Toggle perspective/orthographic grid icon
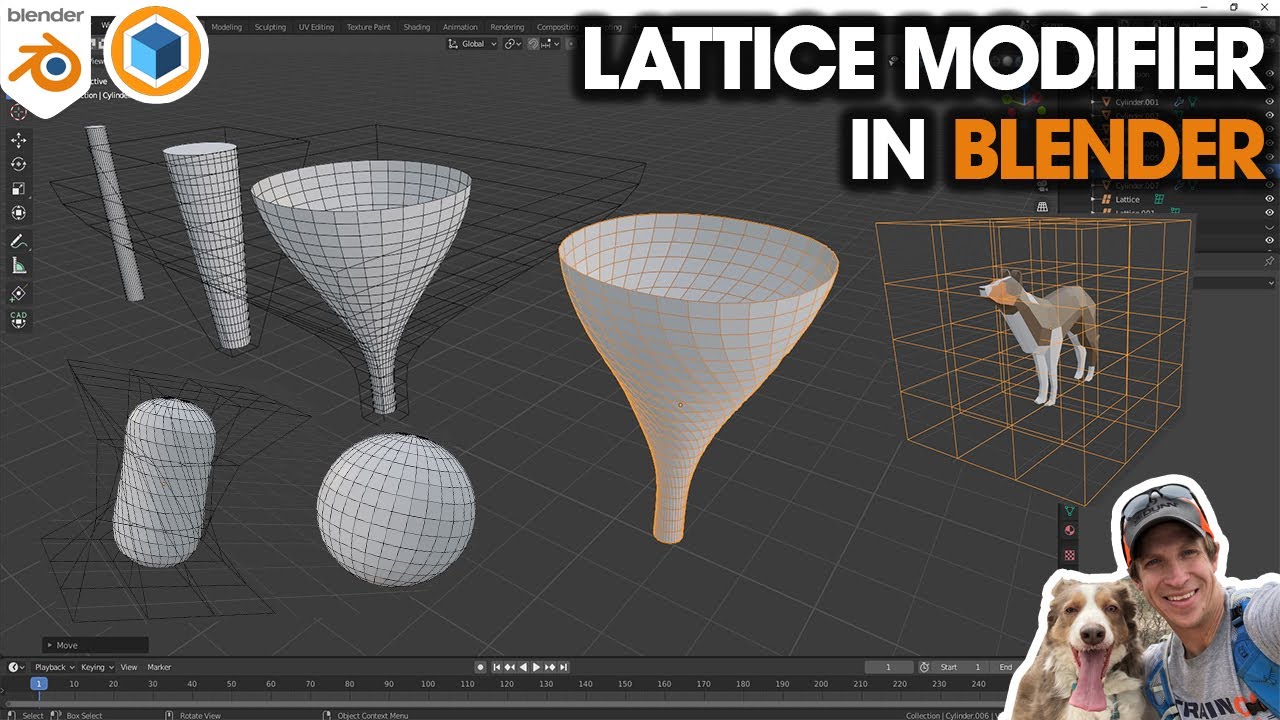The image size is (1280, 720). [x=1042, y=207]
